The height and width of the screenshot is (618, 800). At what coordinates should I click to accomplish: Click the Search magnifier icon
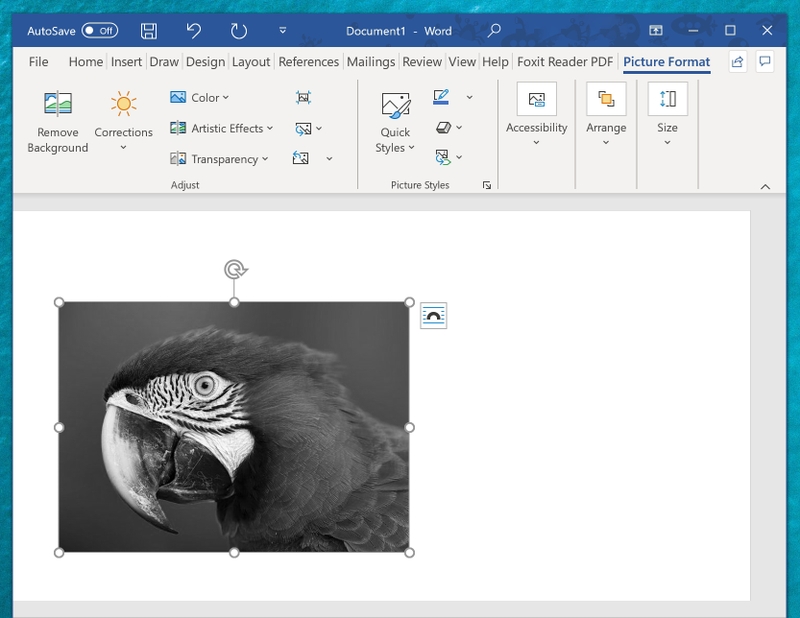[494, 31]
